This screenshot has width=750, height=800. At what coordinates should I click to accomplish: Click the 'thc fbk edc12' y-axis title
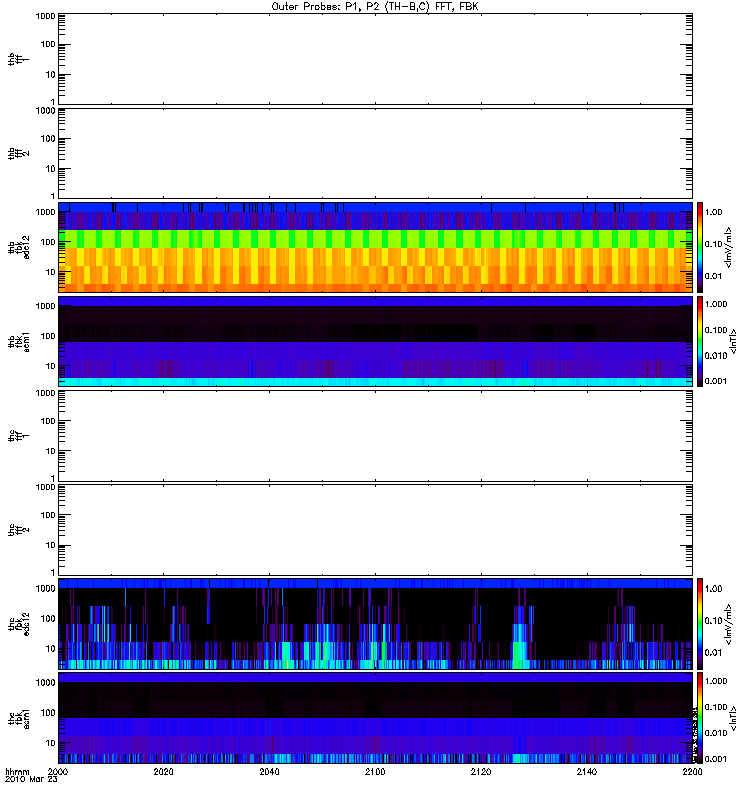(19, 624)
